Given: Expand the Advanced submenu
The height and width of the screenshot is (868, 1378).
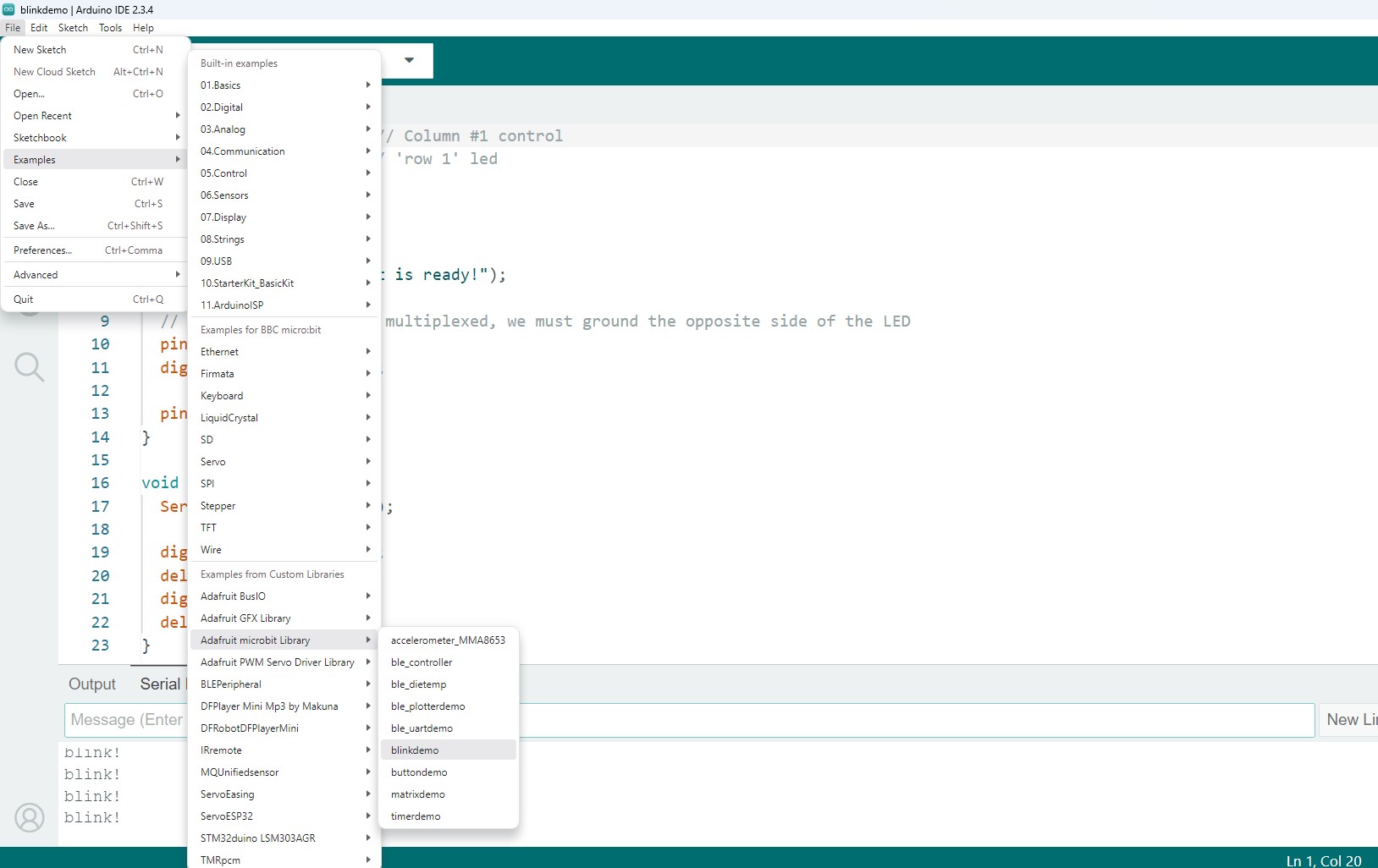Looking at the screenshot, I should click(x=94, y=275).
